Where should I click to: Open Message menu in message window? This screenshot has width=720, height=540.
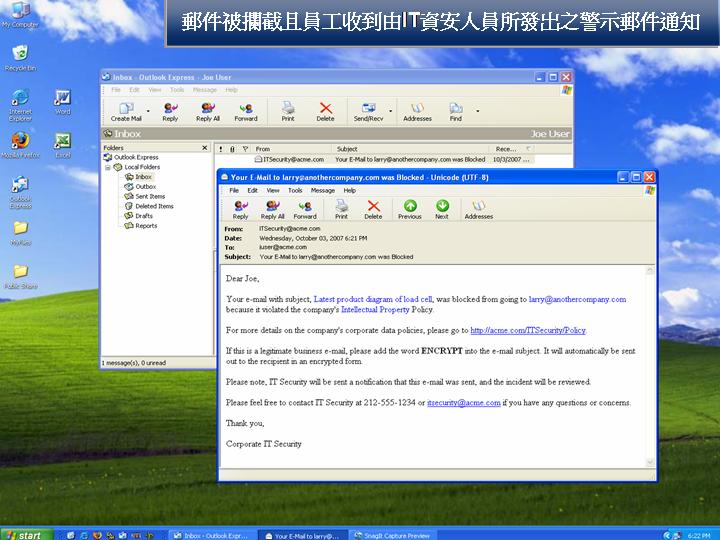coord(323,190)
